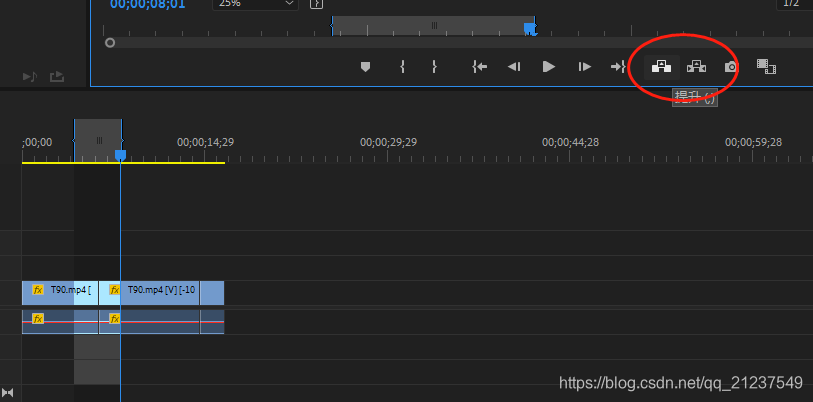Click fx badge on video clip 'T90.mp4 [V] [-10'
The image size is (813, 402).
pyautogui.click(x=115, y=289)
